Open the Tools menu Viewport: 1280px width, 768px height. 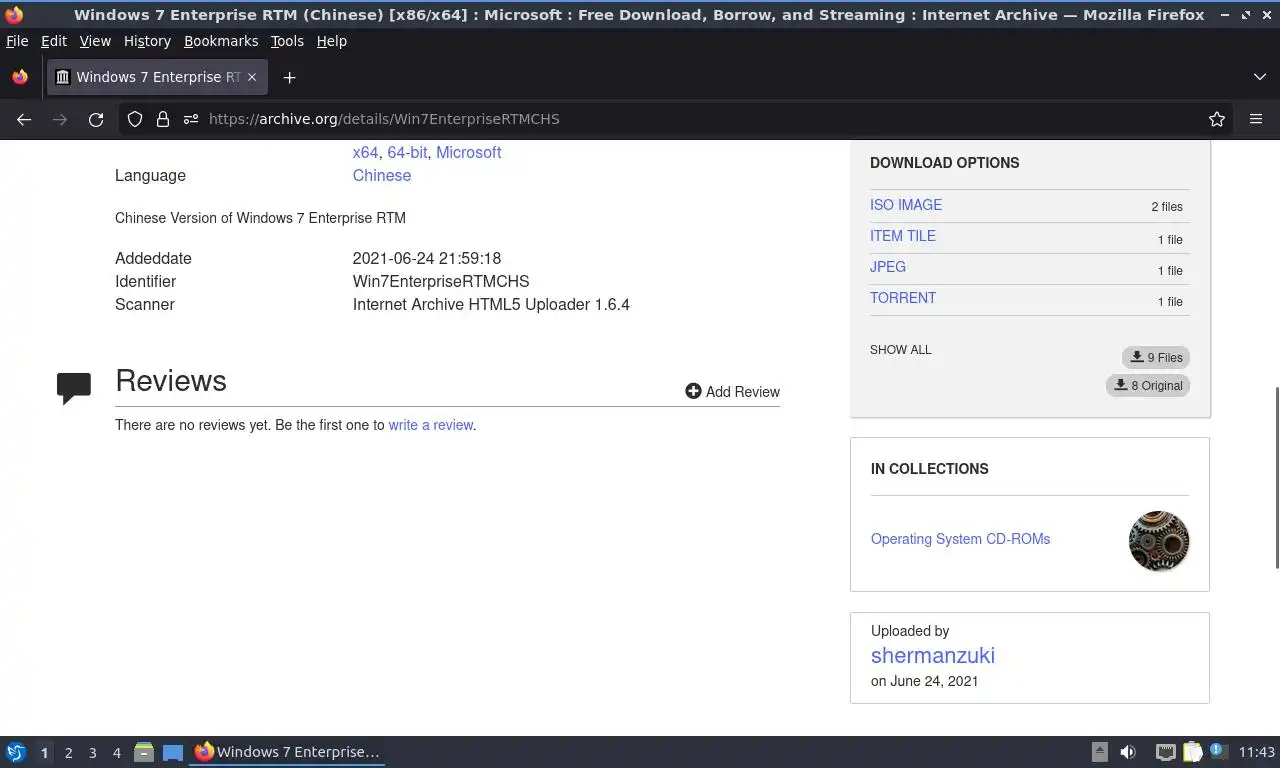click(287, 41)
